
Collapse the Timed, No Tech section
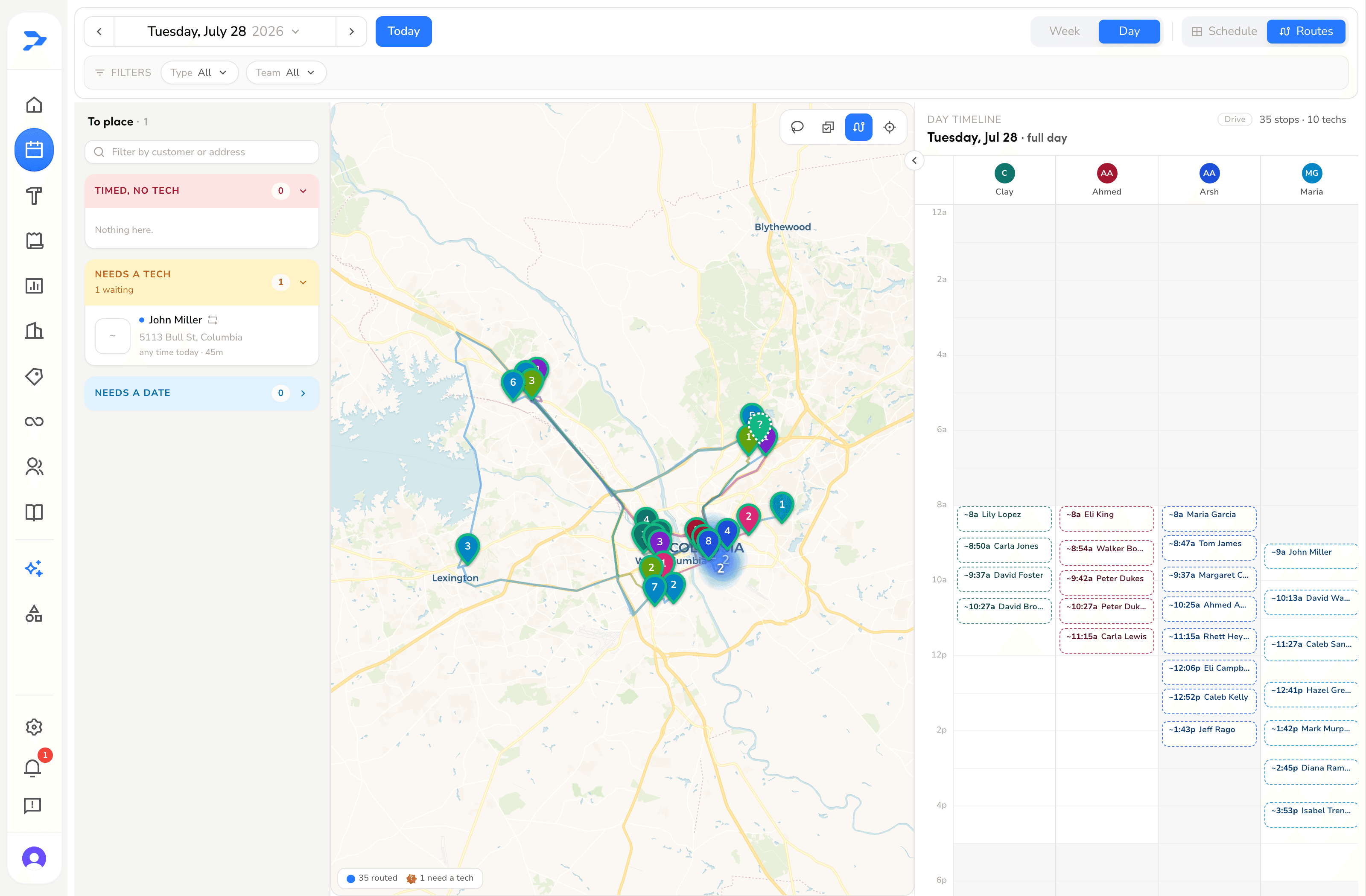(303, 191)
